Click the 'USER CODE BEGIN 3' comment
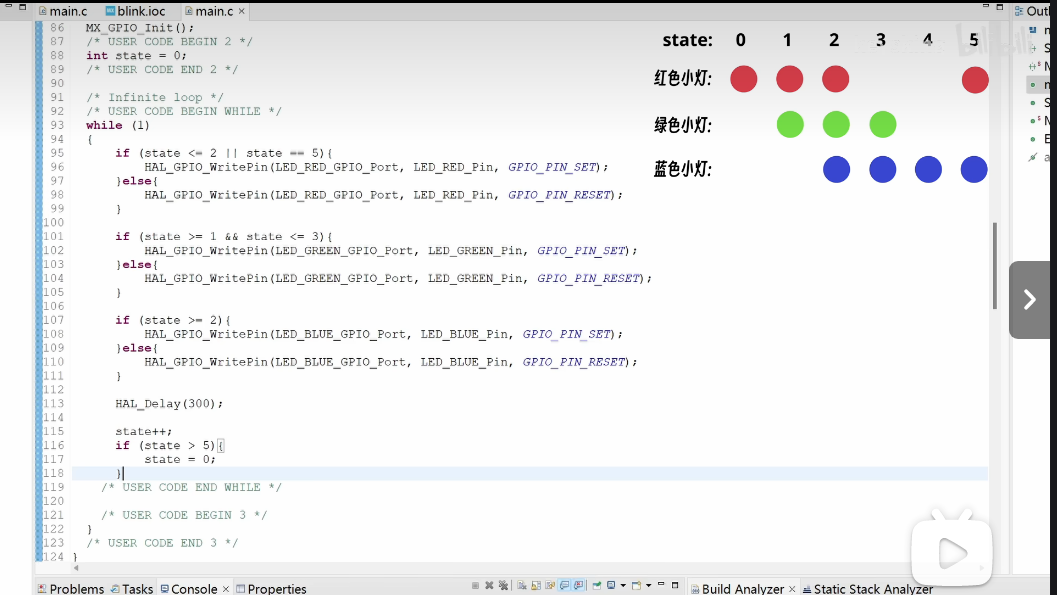This screenshot has width=1057, height=595. 184,515
